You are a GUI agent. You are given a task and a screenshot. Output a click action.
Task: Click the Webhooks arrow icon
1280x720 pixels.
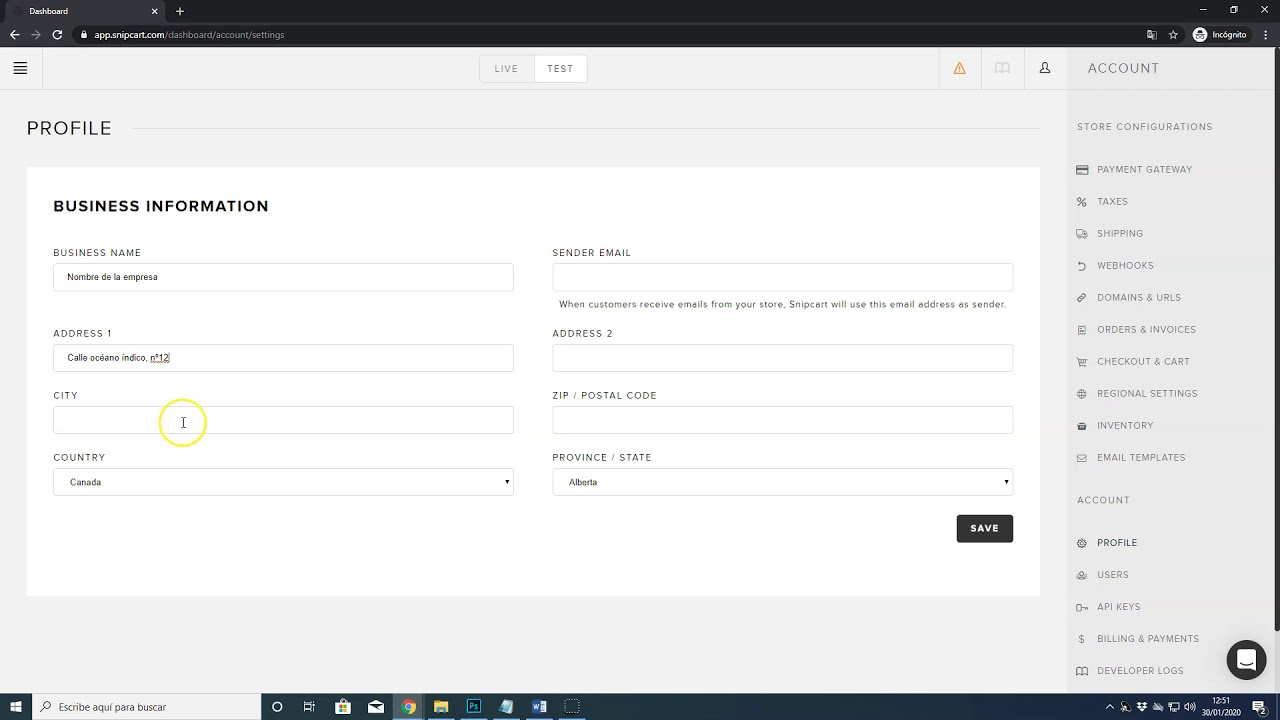click(1082, 266)
